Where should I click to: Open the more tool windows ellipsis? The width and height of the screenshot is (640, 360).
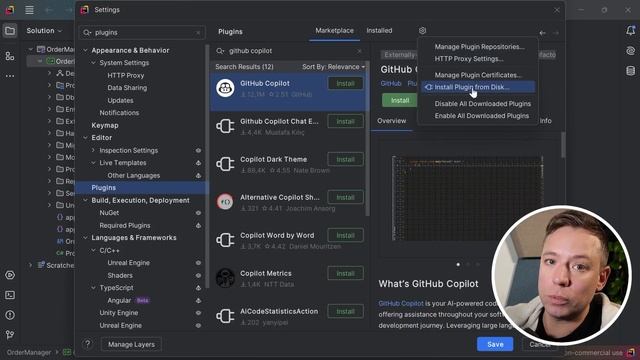point(10,76)
